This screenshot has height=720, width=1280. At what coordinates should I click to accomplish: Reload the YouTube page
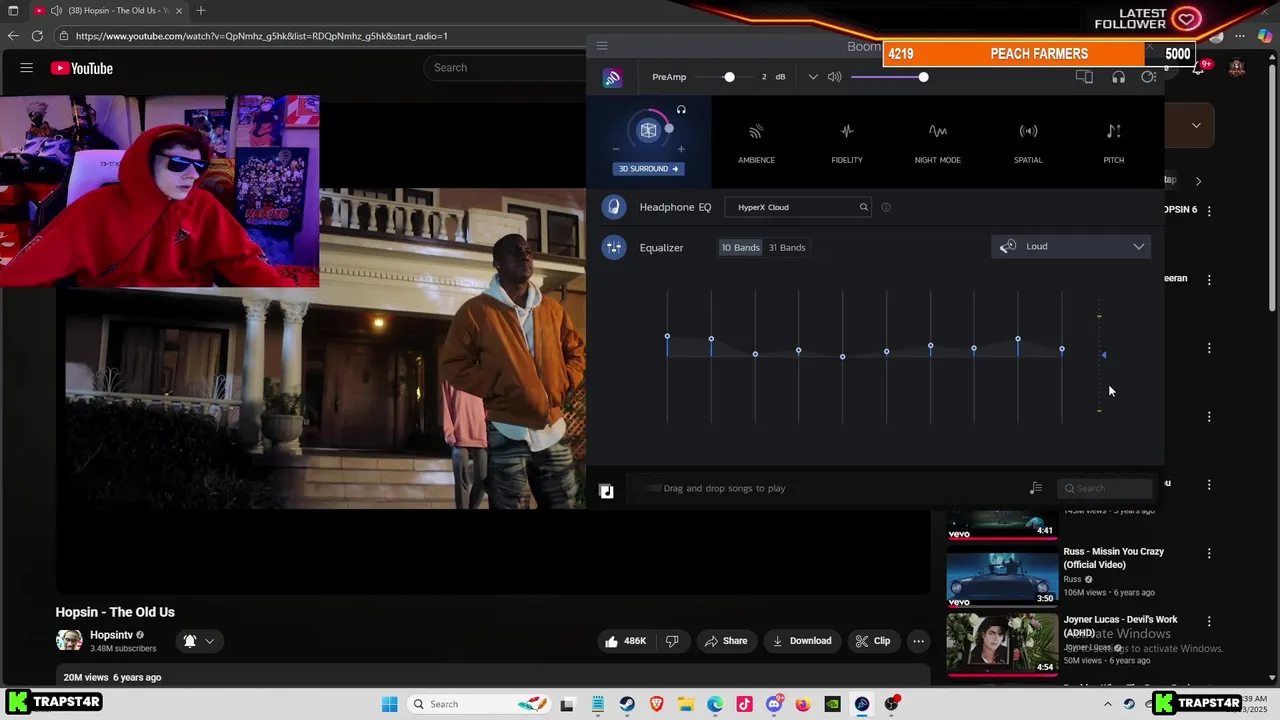pyautogui.click(x=37, y=36)
